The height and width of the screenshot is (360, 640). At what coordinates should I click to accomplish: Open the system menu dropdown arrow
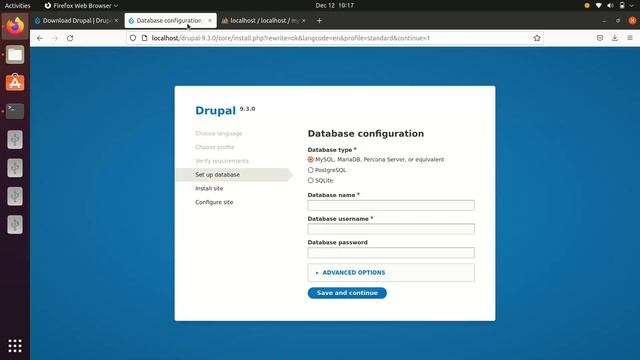(x=632, y=5)
